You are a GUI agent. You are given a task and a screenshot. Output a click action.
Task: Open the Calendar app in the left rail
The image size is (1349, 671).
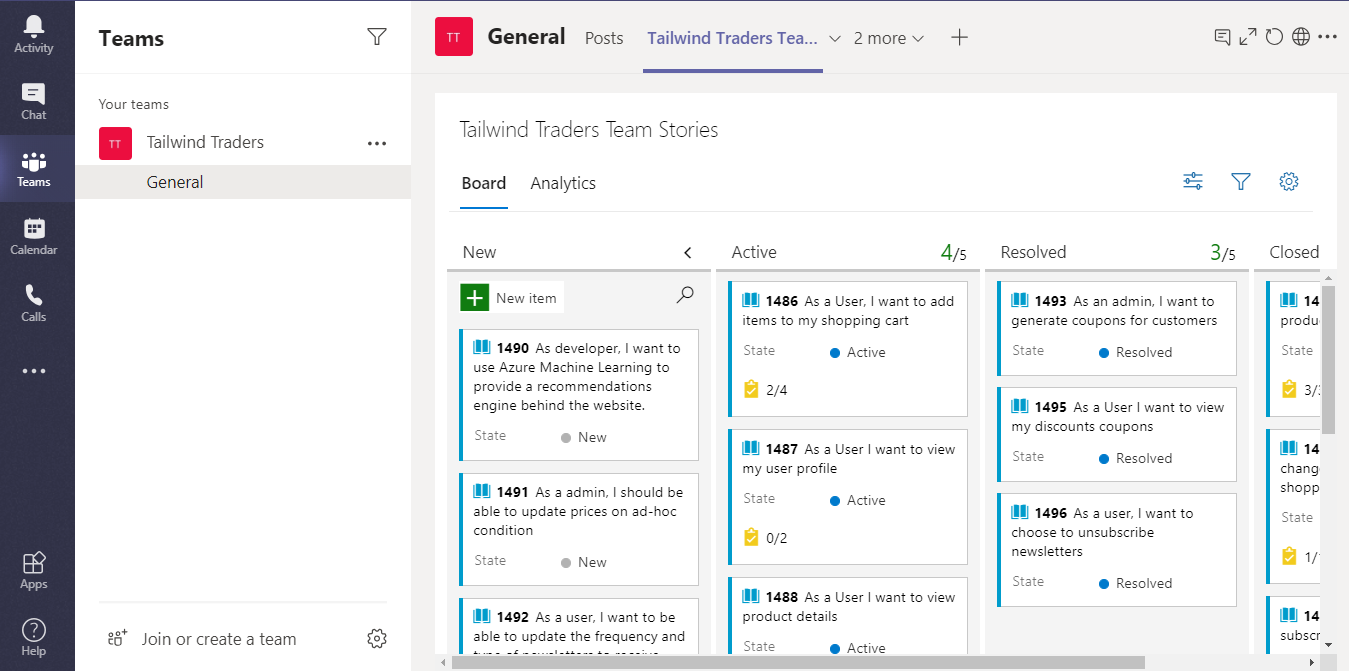pos(34,236)
